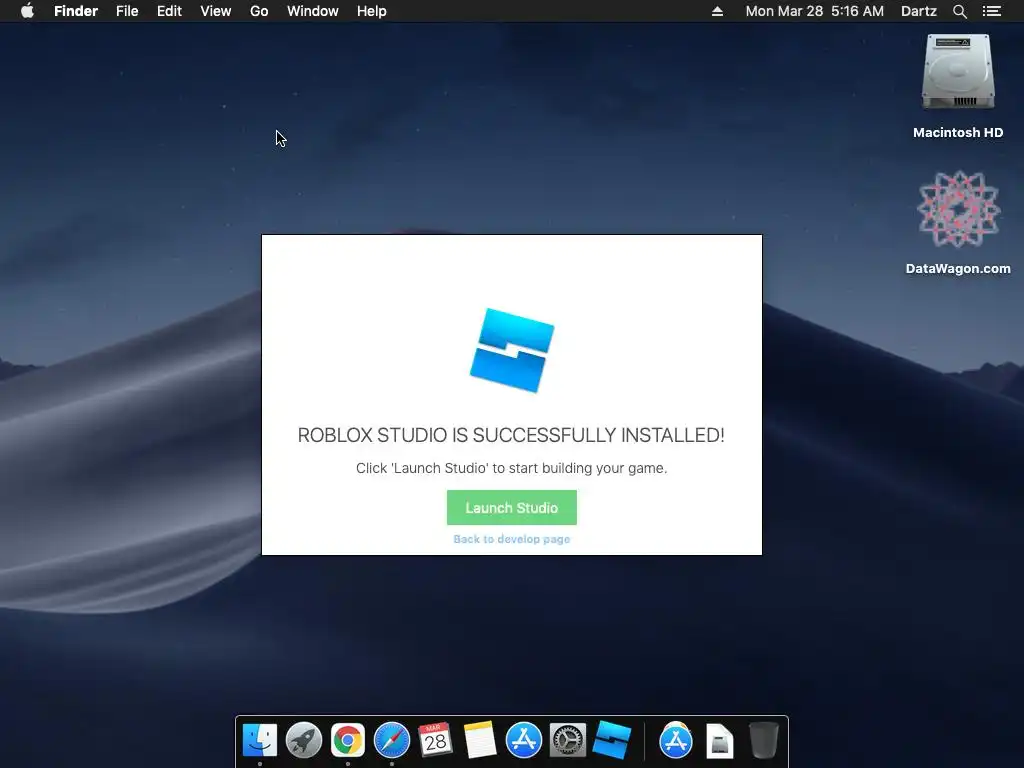Open the File menu
The width and height of the screenshot is (1024, 768).
click(127, 11)
